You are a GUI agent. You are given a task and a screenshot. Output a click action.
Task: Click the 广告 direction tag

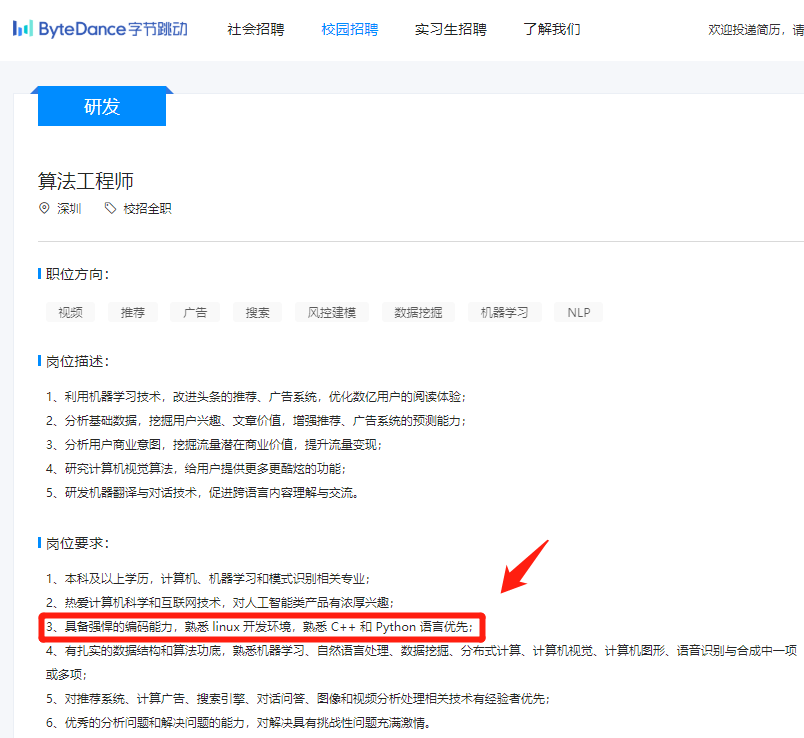pyautogui.click(x=195, y=312)
